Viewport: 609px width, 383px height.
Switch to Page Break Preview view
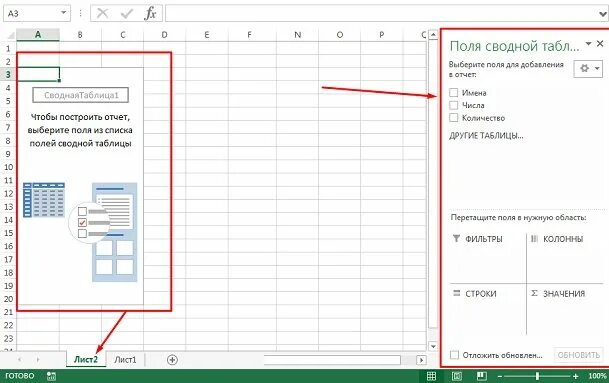click(x=482, y=376)
